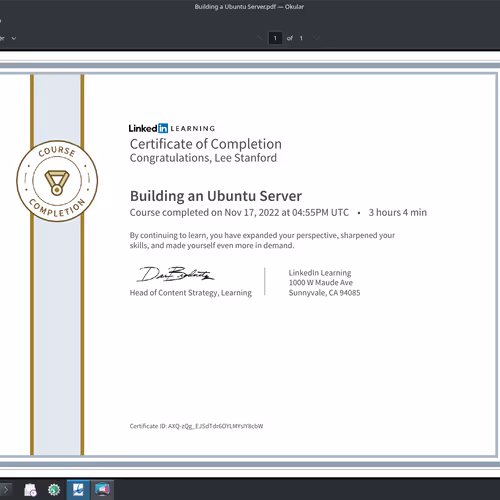500x500 pixels.
Task: Click the 'Building an Ubuntu Server' heading
Action: (216, 196)
